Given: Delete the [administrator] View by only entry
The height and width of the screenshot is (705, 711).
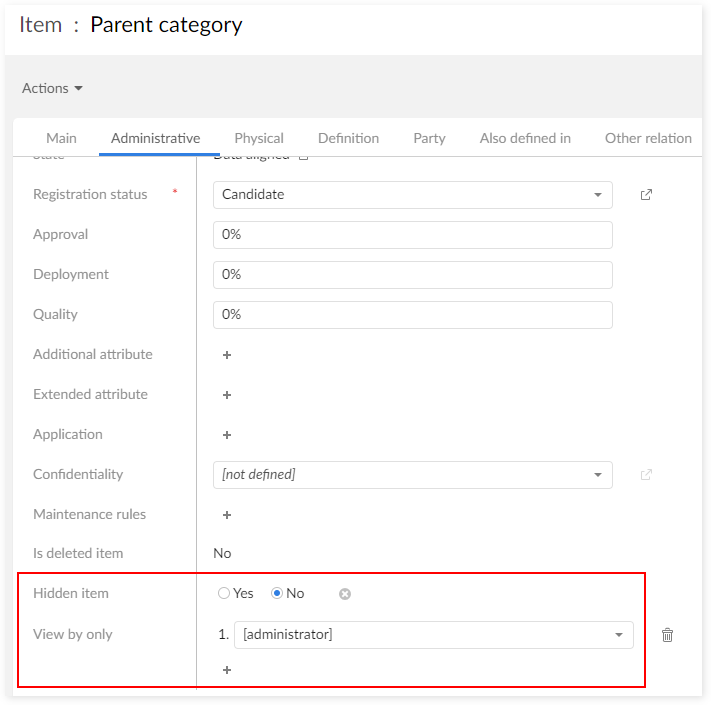Looking at the screenshot, I should click(667, 635).
